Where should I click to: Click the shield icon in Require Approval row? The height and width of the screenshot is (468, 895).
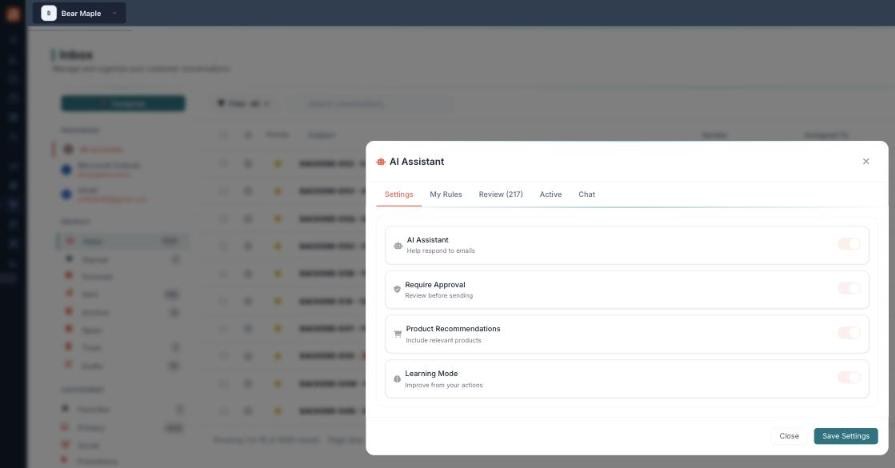(397, 289)
